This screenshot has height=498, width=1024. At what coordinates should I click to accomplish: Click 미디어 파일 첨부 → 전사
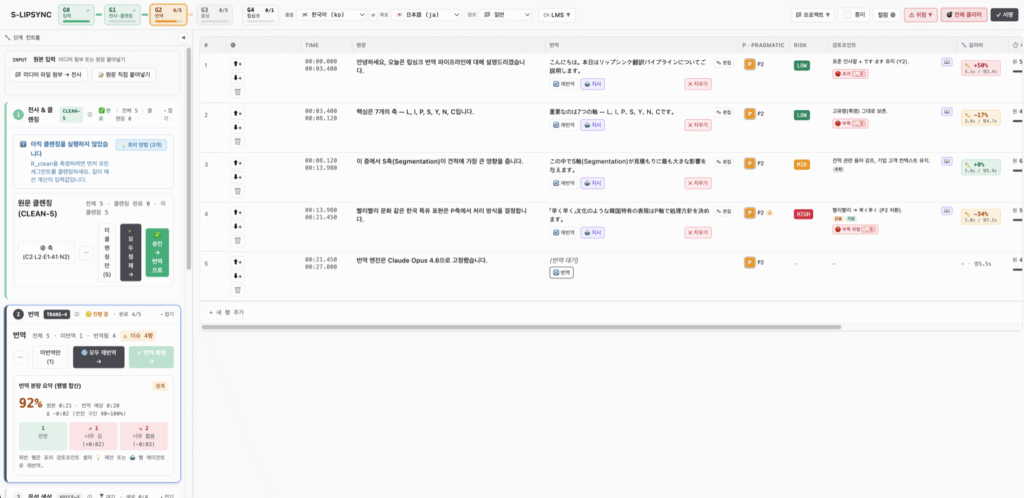(49, 75)
